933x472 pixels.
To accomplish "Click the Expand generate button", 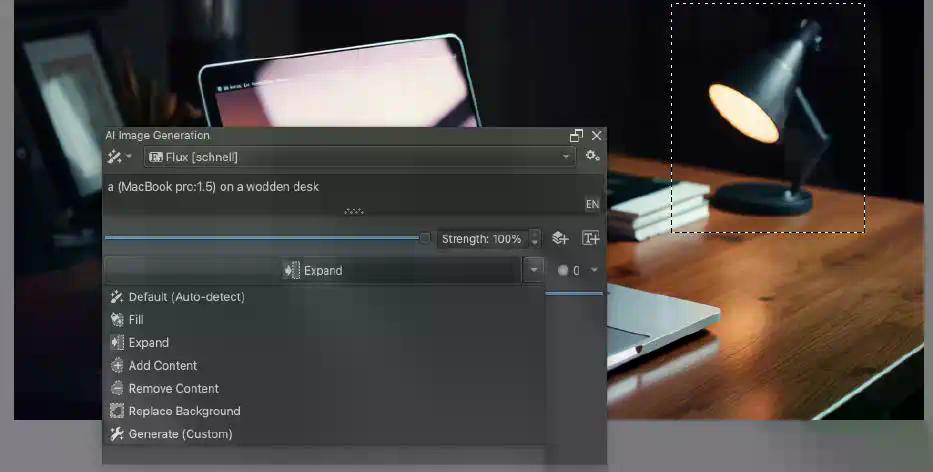I will (313, 270).
